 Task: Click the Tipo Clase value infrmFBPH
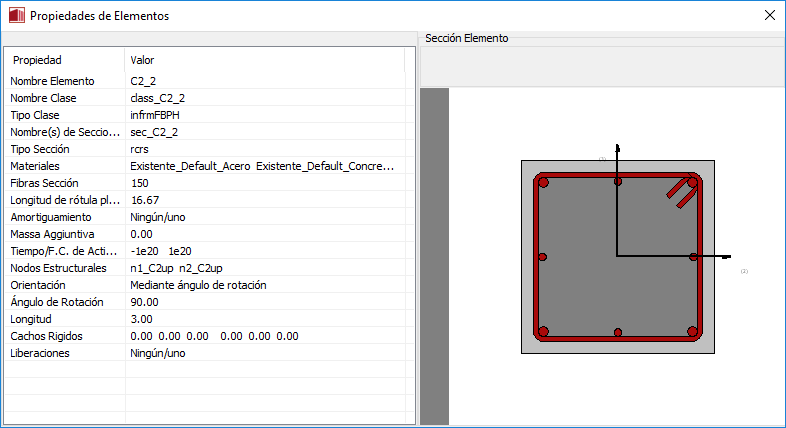(x=155, y=115)
